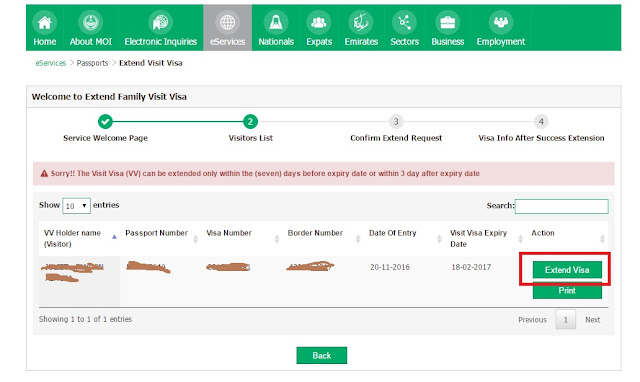Open the show entries count dropdown
The image size is (640, 382).
tap(76, 206)
